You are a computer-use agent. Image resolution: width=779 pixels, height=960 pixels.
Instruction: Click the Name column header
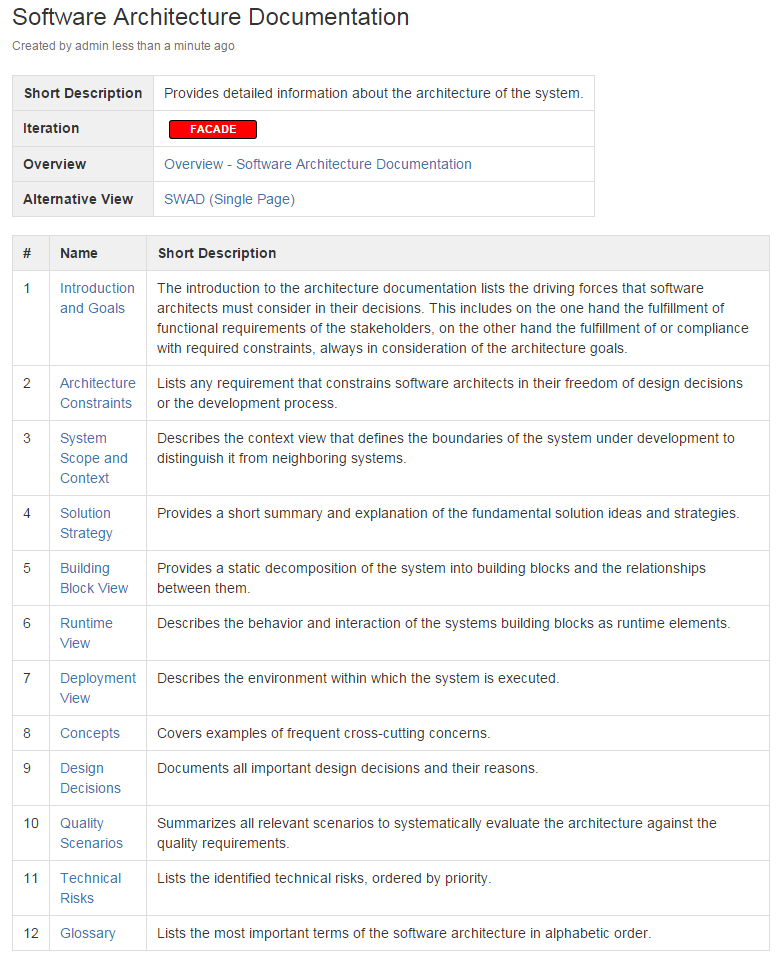(x=78, y=253)
